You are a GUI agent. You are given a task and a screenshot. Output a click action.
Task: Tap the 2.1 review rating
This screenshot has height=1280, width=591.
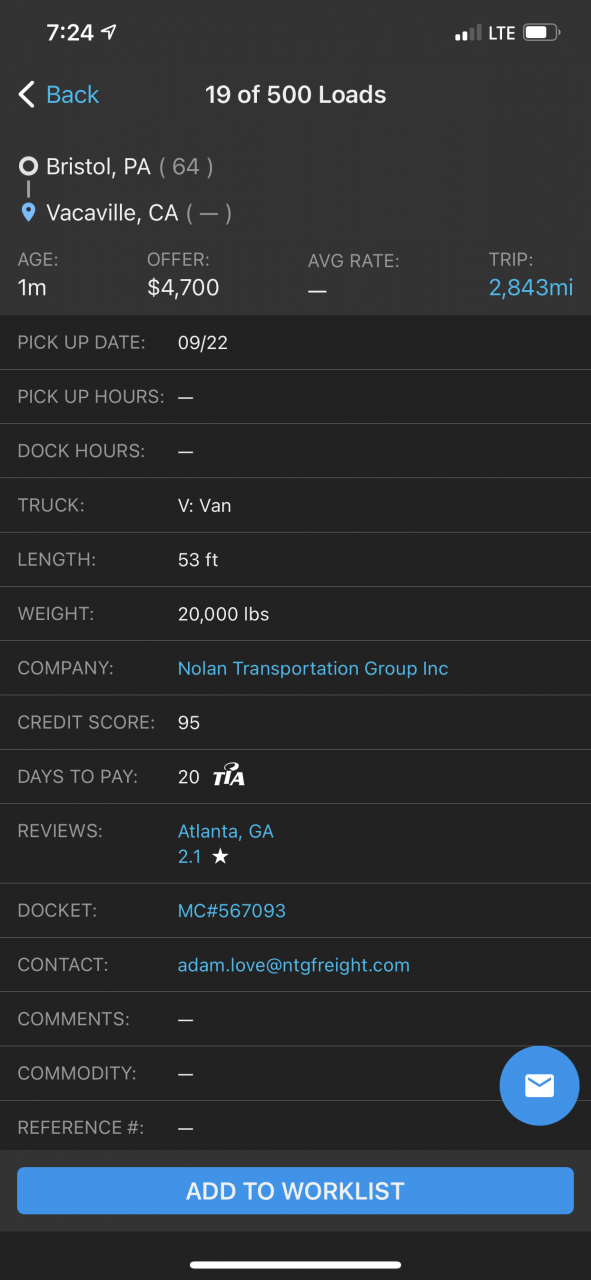189,857
